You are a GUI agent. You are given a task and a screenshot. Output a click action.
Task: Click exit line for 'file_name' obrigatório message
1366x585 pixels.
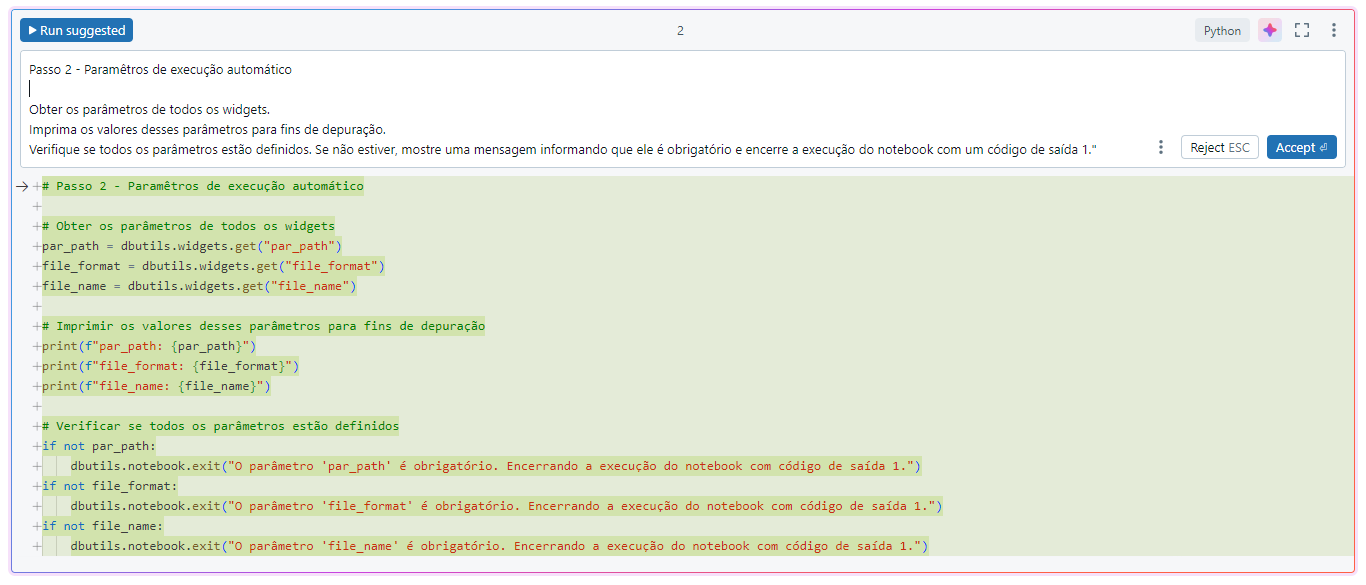click(500, 546)
